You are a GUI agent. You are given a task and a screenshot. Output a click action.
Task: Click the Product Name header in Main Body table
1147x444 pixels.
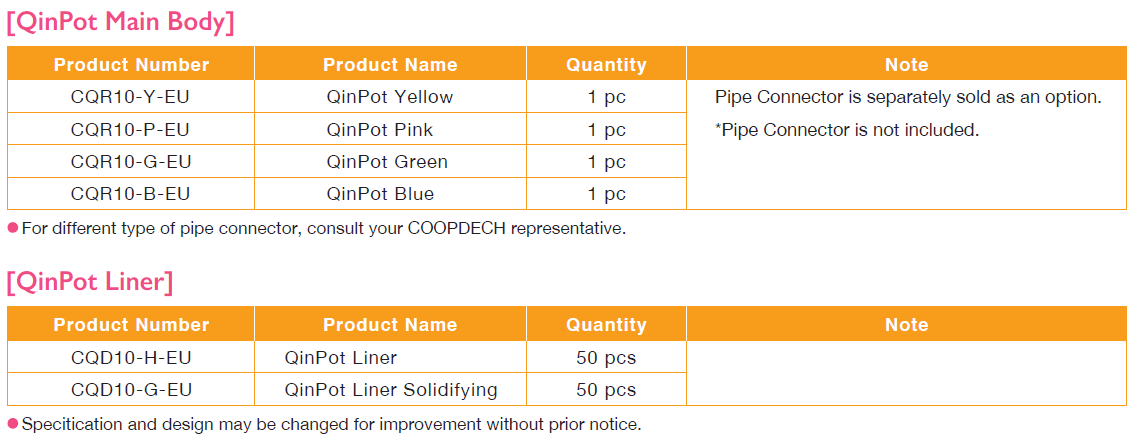pos(390,65)
